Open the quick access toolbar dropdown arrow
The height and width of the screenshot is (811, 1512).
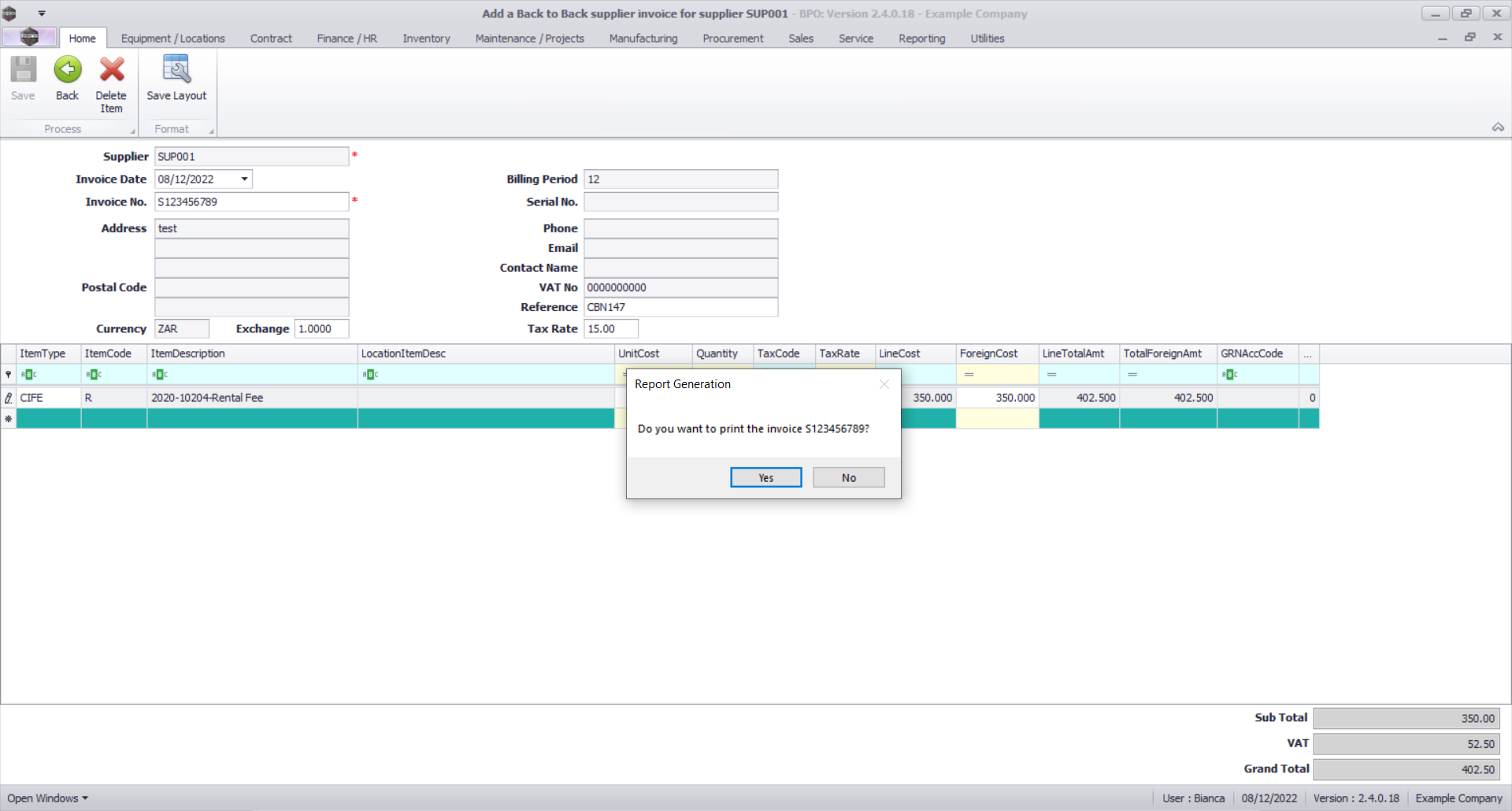click(42, 13)
